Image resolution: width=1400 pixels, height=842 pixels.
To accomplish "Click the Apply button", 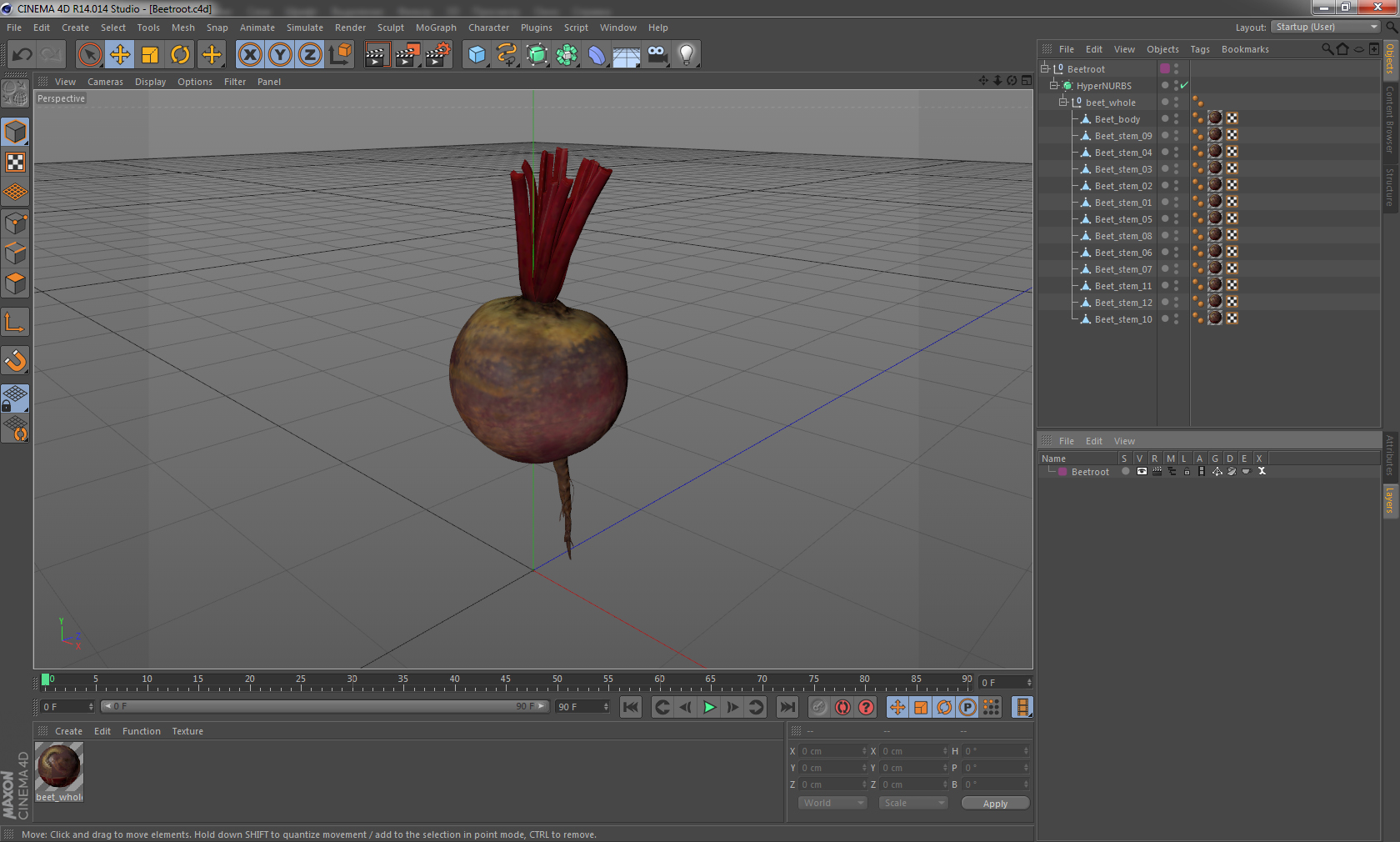I will (995, 803).
